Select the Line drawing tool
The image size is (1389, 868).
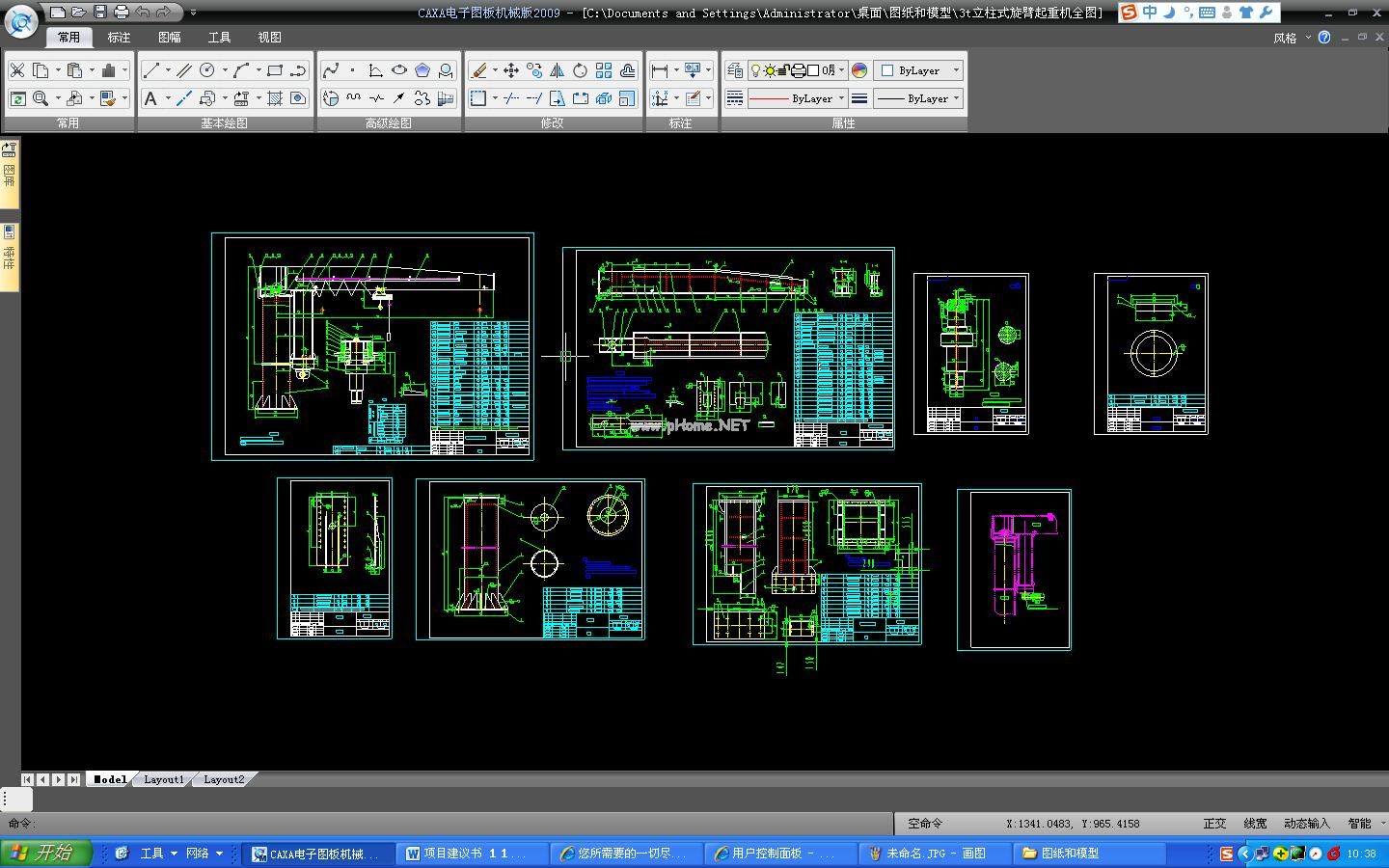coord(151,70)
